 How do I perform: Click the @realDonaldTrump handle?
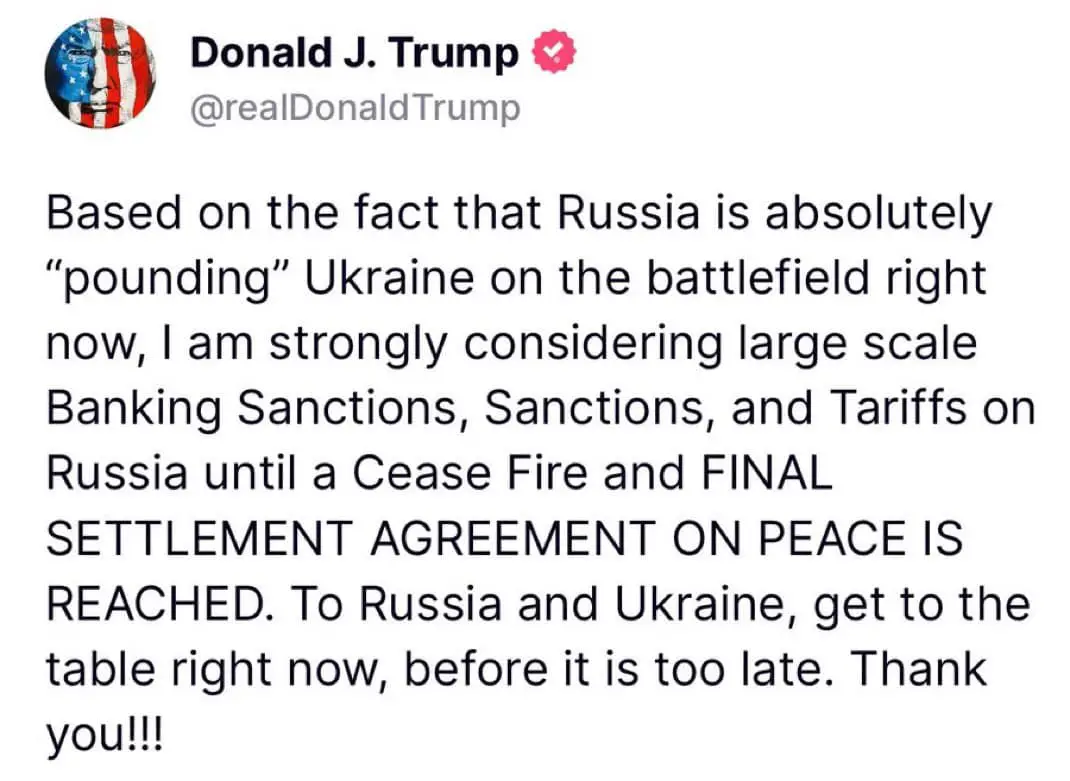click(355, 109)
